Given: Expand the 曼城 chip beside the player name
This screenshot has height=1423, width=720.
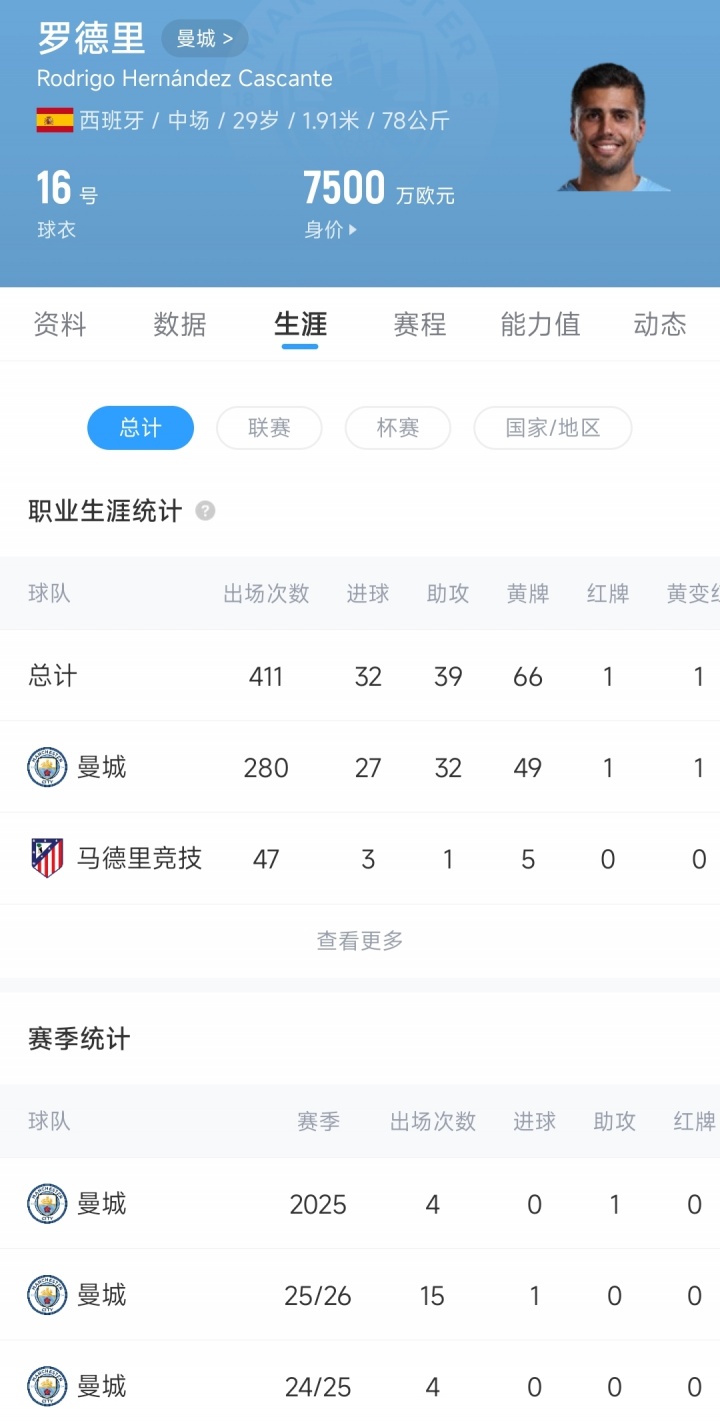Looking at the screenshot, I should (204, 38).
